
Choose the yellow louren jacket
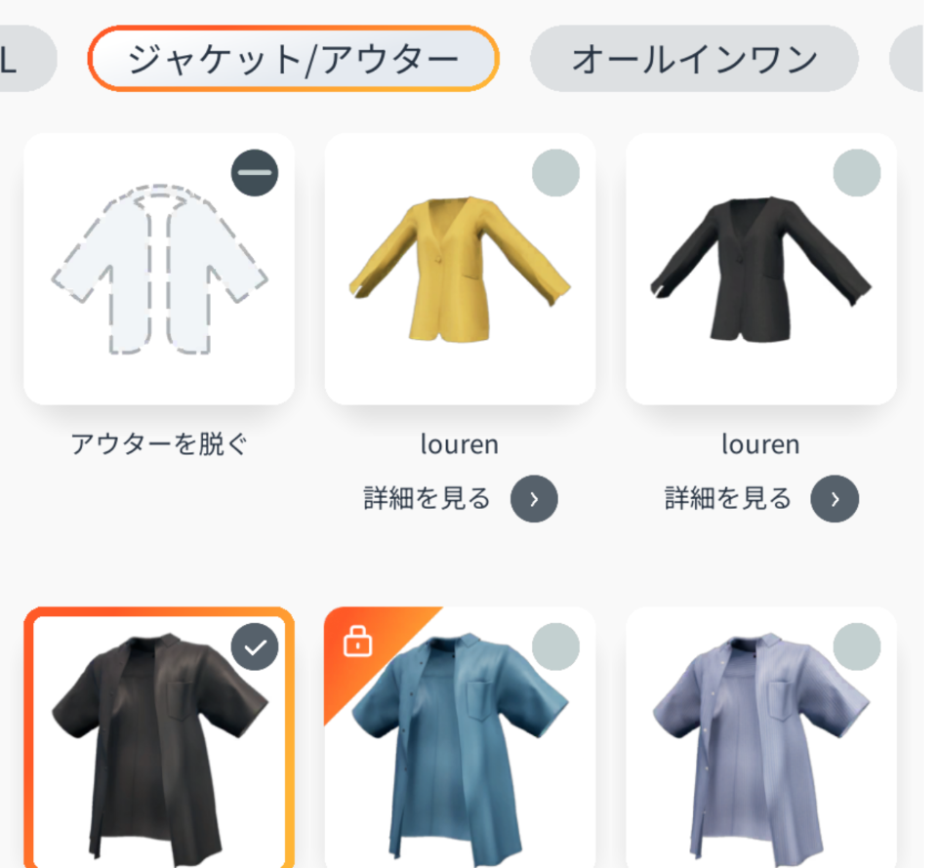tap(460, 268)
